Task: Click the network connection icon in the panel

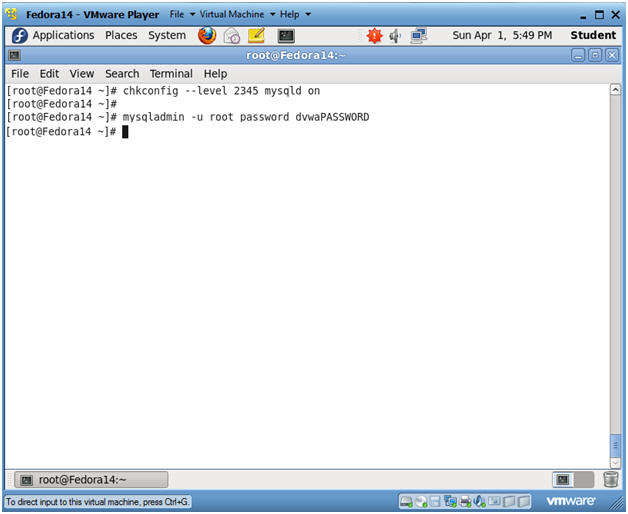Action: pyautogui.click(x=419, y=36)
